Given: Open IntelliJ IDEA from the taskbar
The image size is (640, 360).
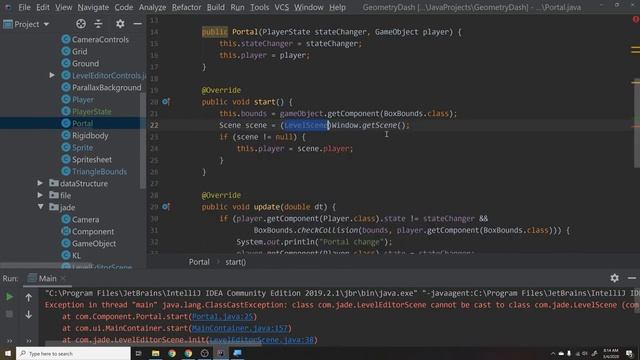Looking at the screenshot, I should point(221,353).
